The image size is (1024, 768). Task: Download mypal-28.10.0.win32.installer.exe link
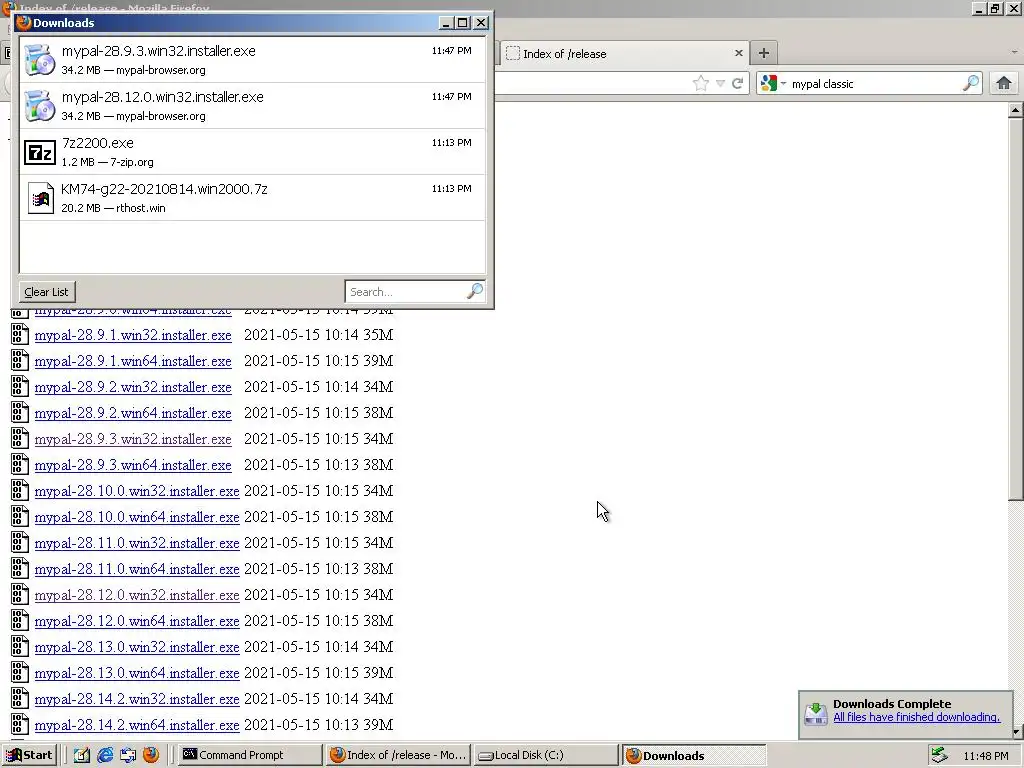click(137, 490)
